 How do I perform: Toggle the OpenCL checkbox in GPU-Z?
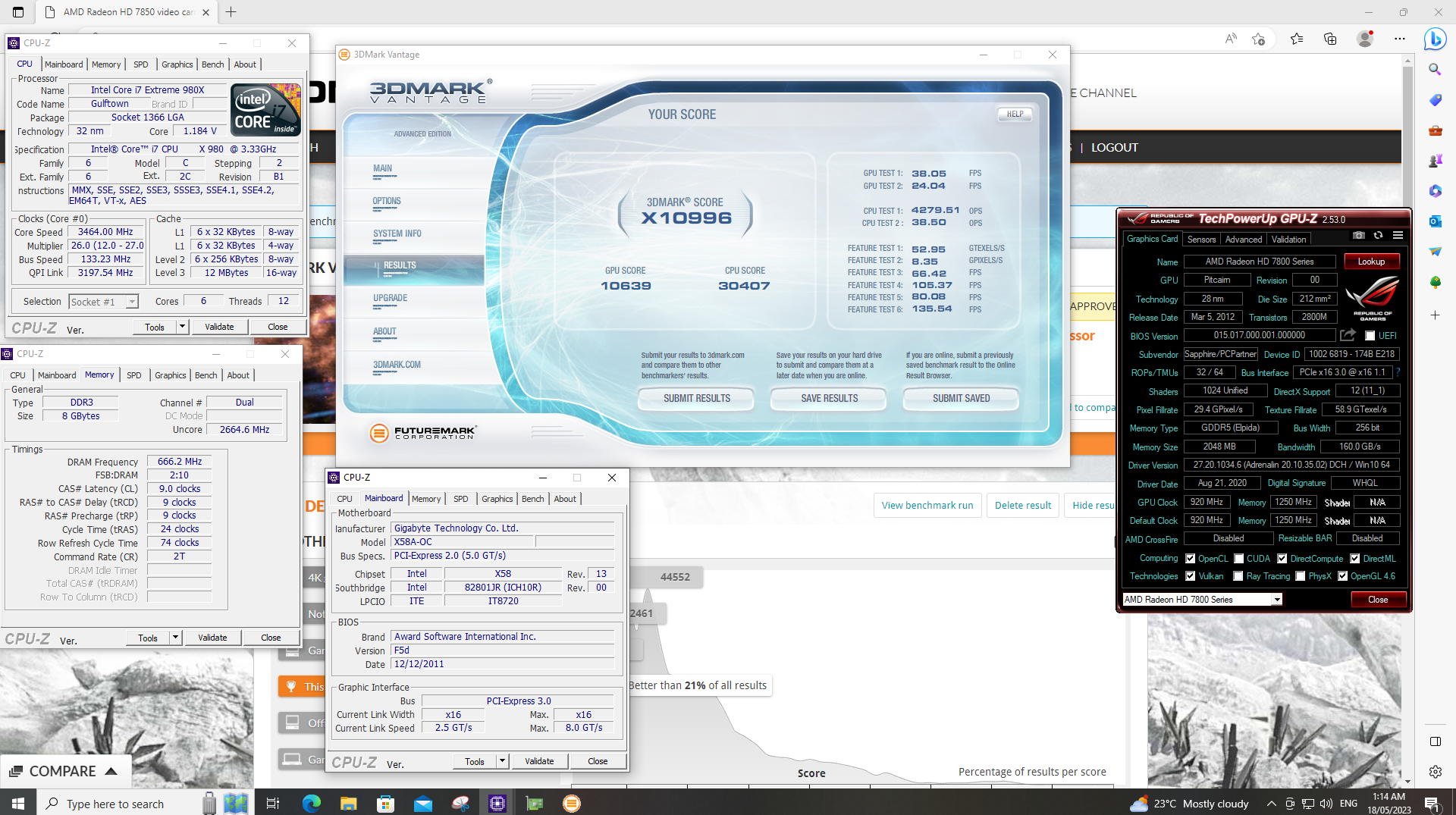(x=1190, y=559)
